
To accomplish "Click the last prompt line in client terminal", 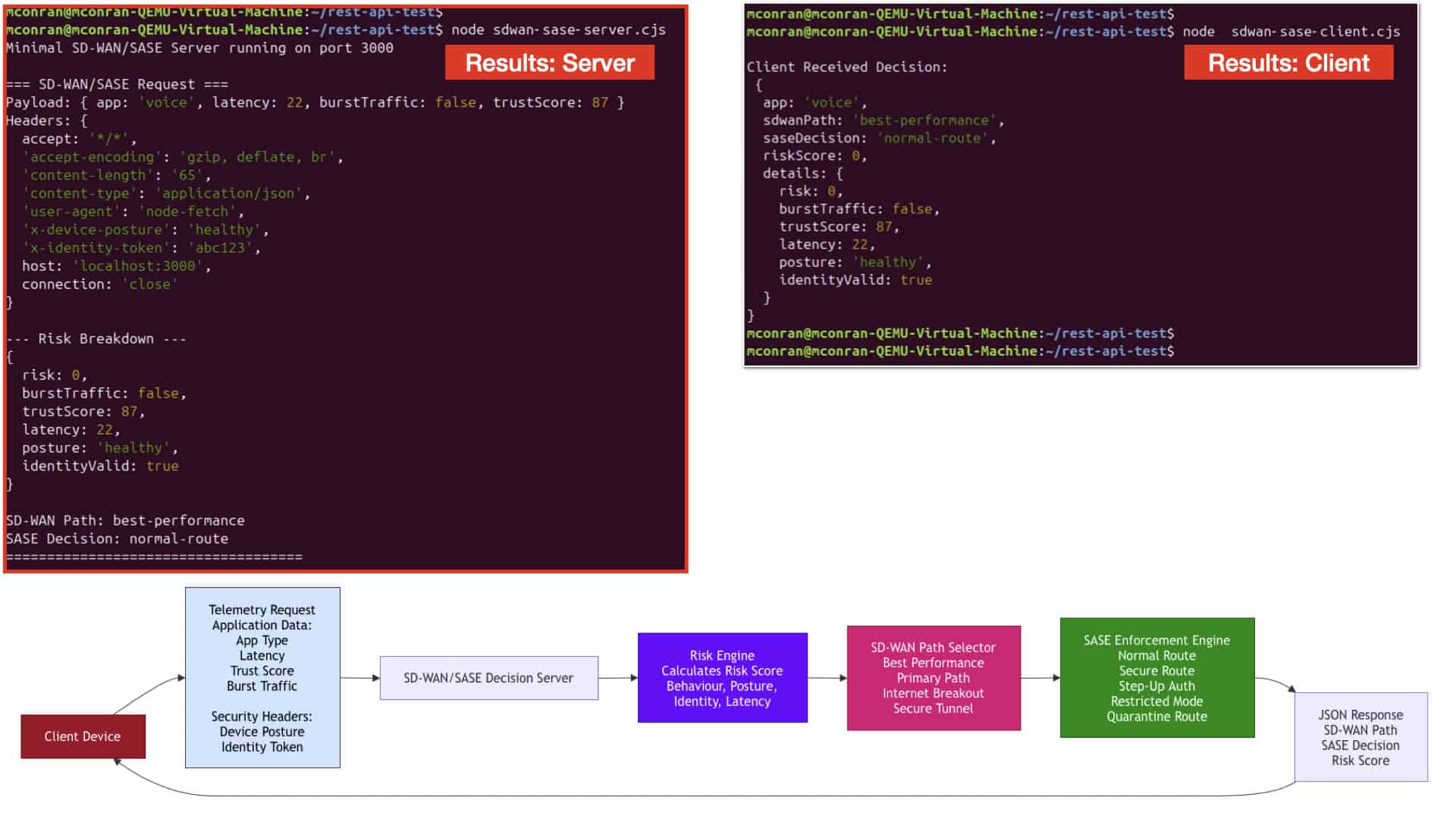I will 960,351.
